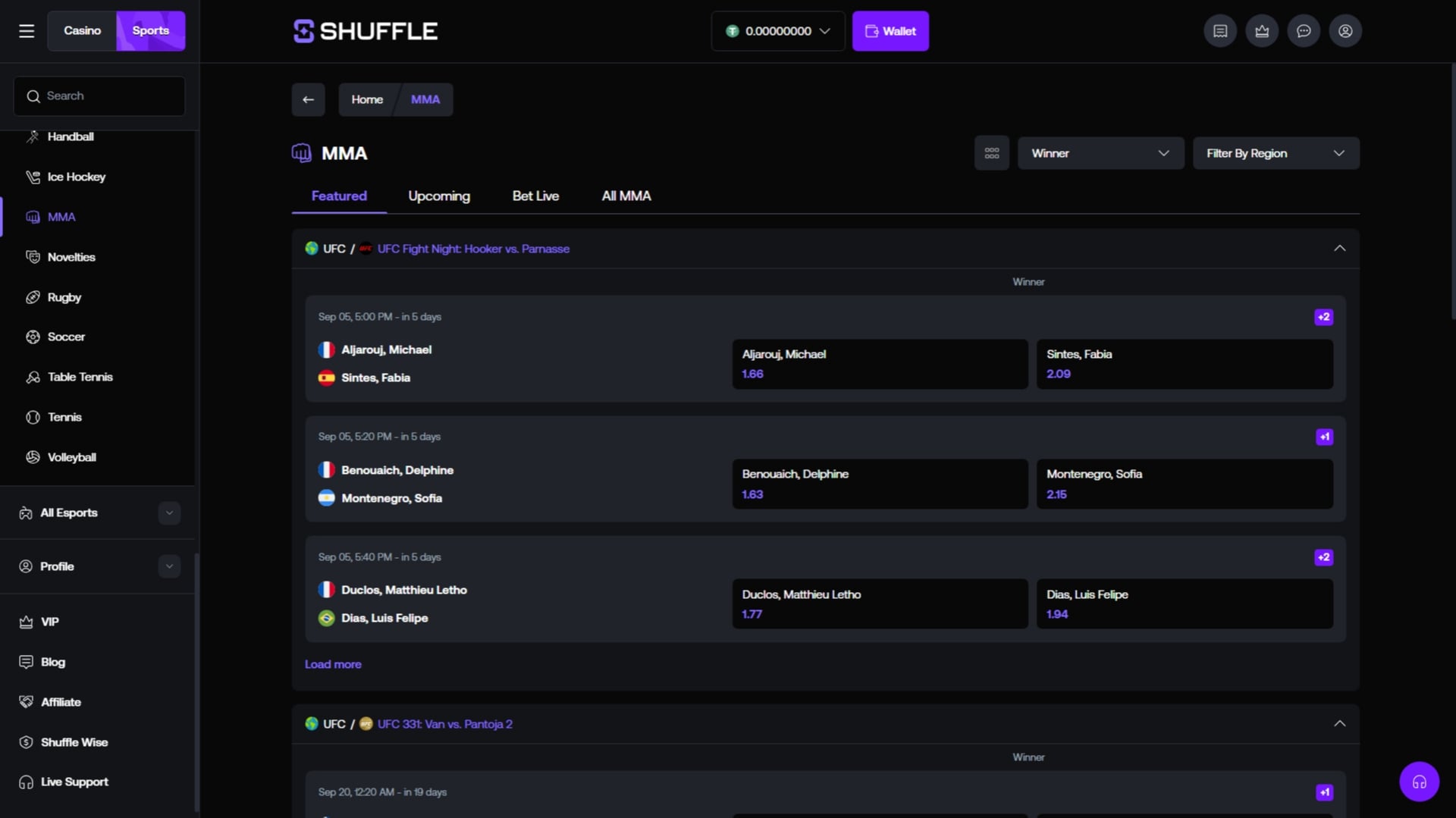
Task: Open UFC 331: Van vs. Pantoja 2 link
Action: [444, 724]
